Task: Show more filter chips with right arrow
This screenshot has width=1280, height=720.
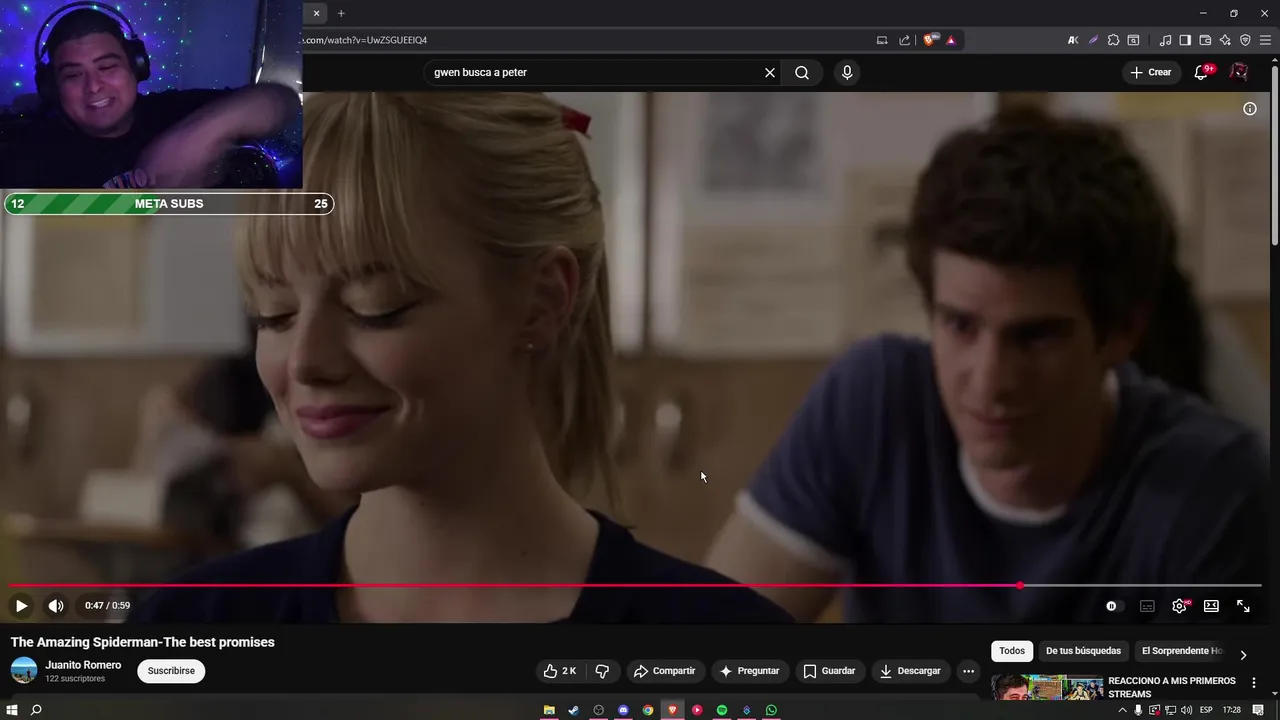Action: 1243,655
